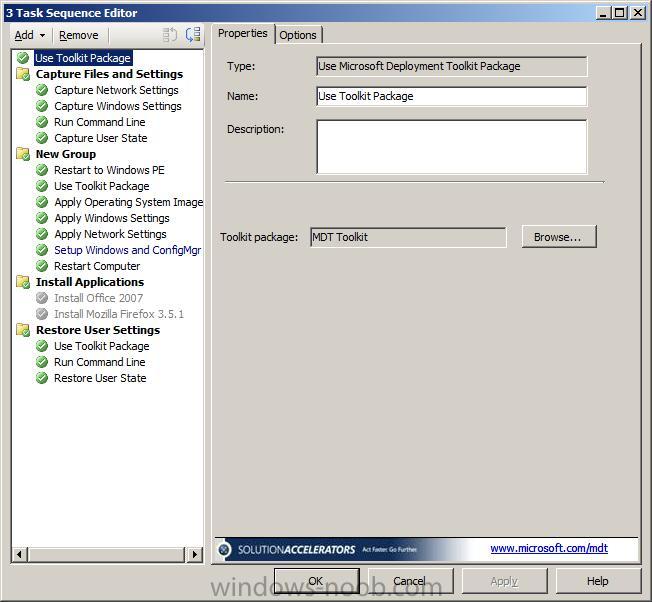Click the Browse... button
Screen dimensions: 652x602
[559, 237]
